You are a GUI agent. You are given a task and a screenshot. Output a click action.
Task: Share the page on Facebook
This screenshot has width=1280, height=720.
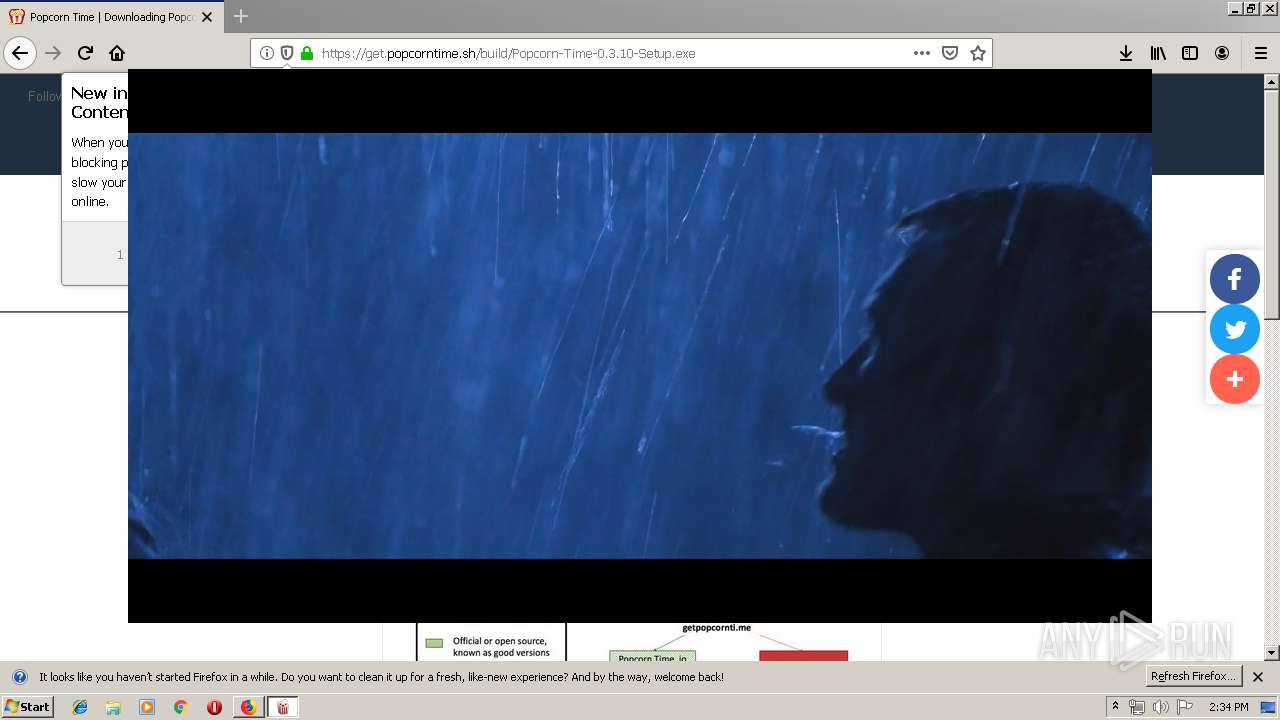point(1235,279)
